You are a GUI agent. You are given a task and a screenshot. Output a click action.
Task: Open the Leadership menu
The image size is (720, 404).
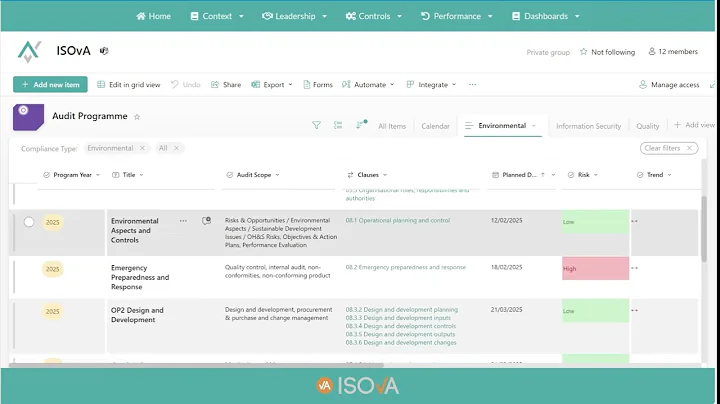(x=294, y=16)
